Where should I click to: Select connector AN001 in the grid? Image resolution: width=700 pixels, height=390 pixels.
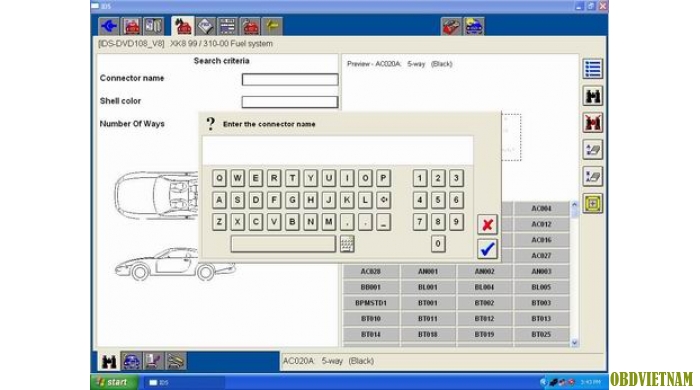pyautogui.click(x=428, y=271)
